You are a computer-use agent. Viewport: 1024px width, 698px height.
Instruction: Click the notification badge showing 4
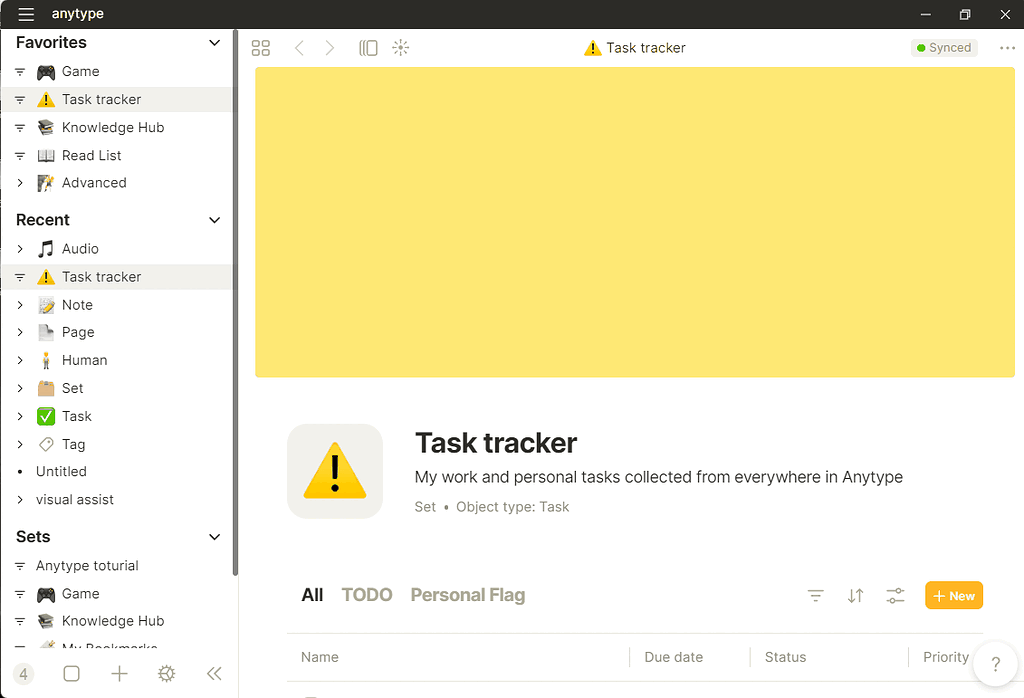(23, 673)
